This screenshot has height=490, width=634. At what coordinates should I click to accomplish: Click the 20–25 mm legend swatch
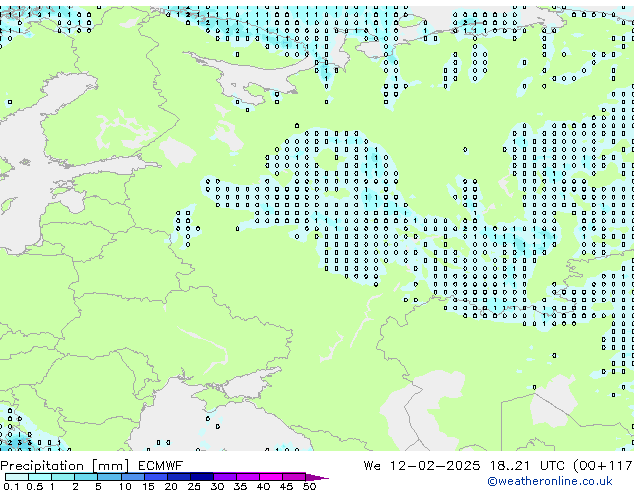[178, 477]
